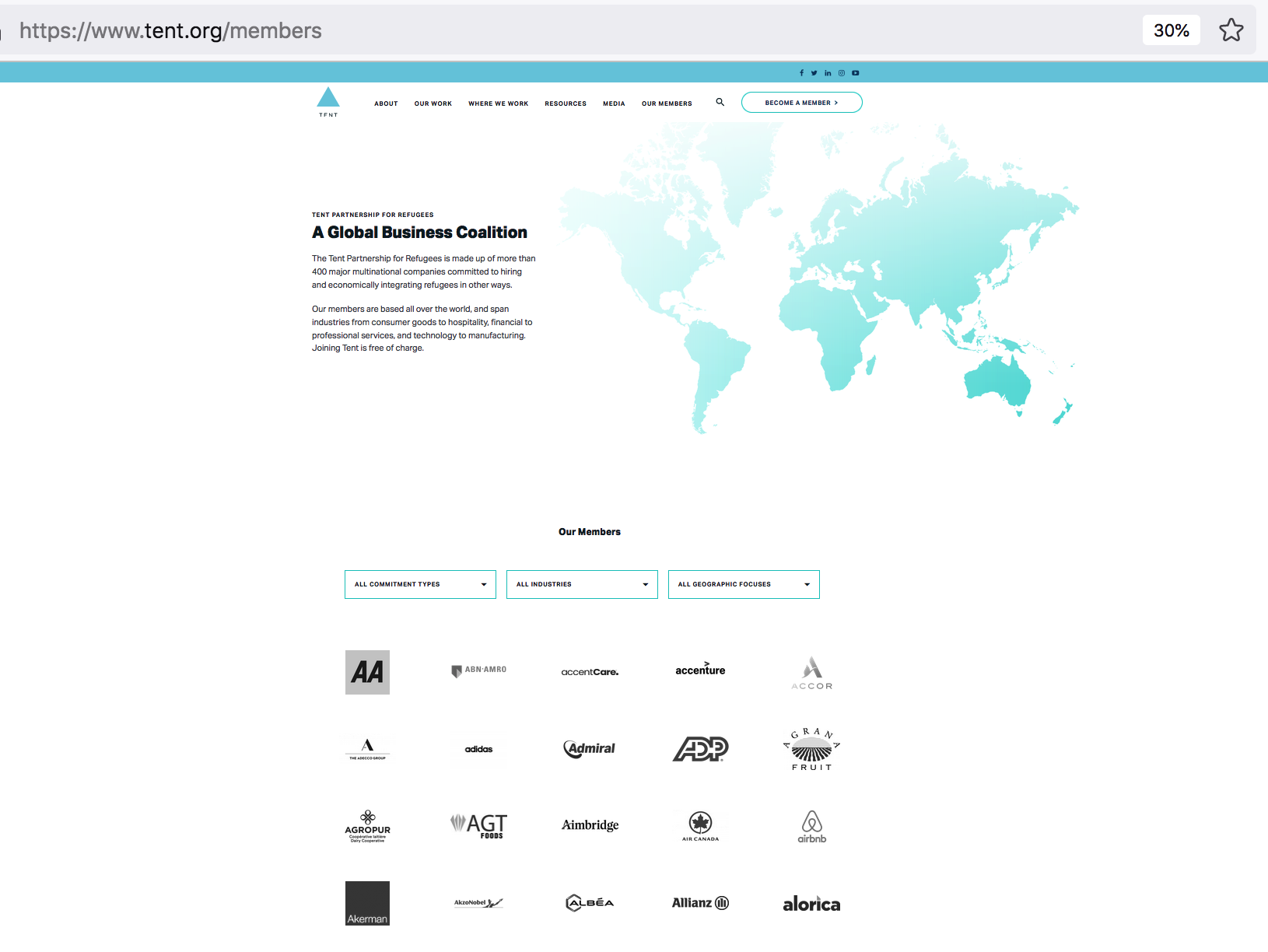Select Where We Work nav item
This screenshot has height=952, width=1268.
pyautogui.click(x=498, y=103)
